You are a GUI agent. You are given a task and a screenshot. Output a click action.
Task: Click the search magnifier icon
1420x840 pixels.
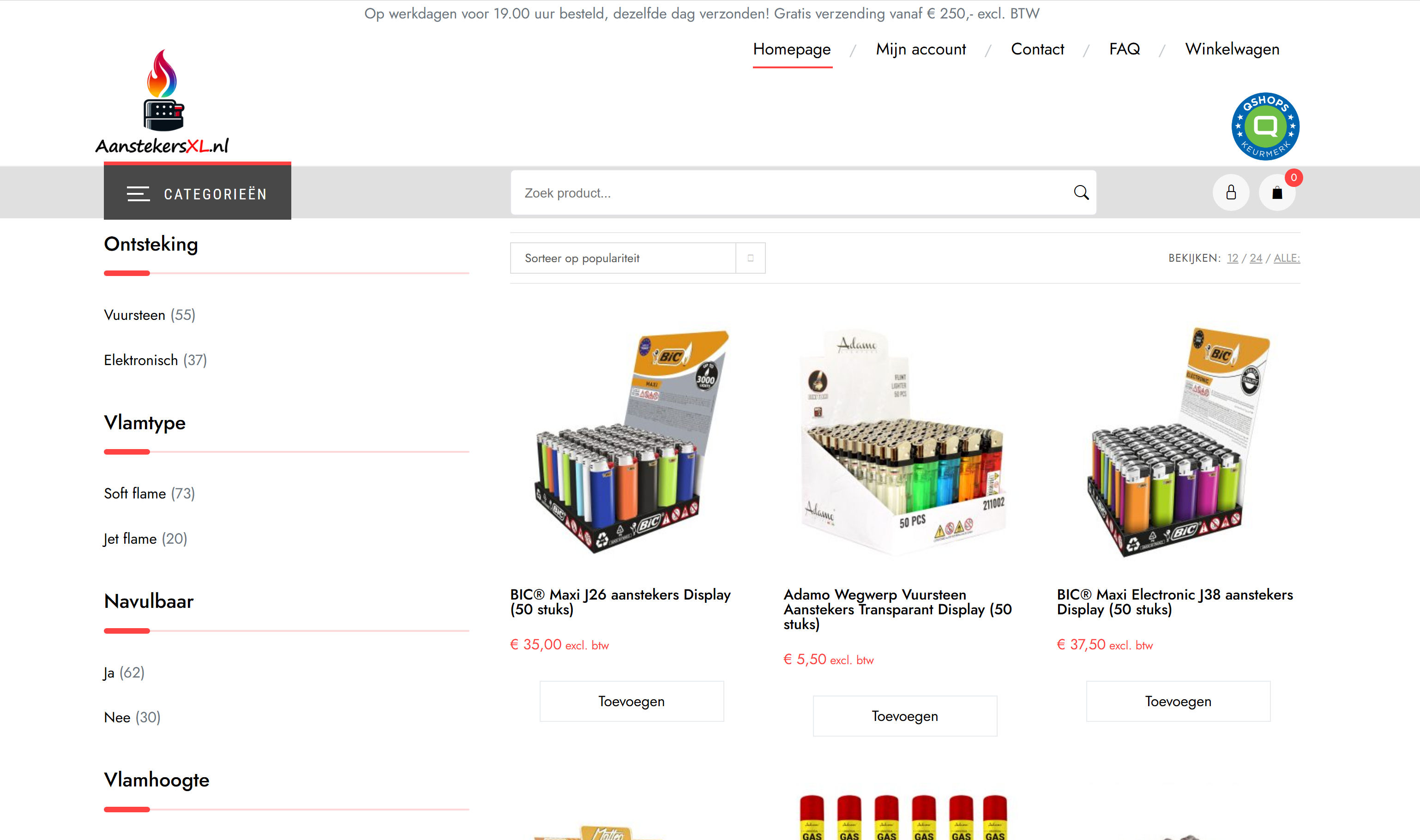click(x=1081, y=192)
